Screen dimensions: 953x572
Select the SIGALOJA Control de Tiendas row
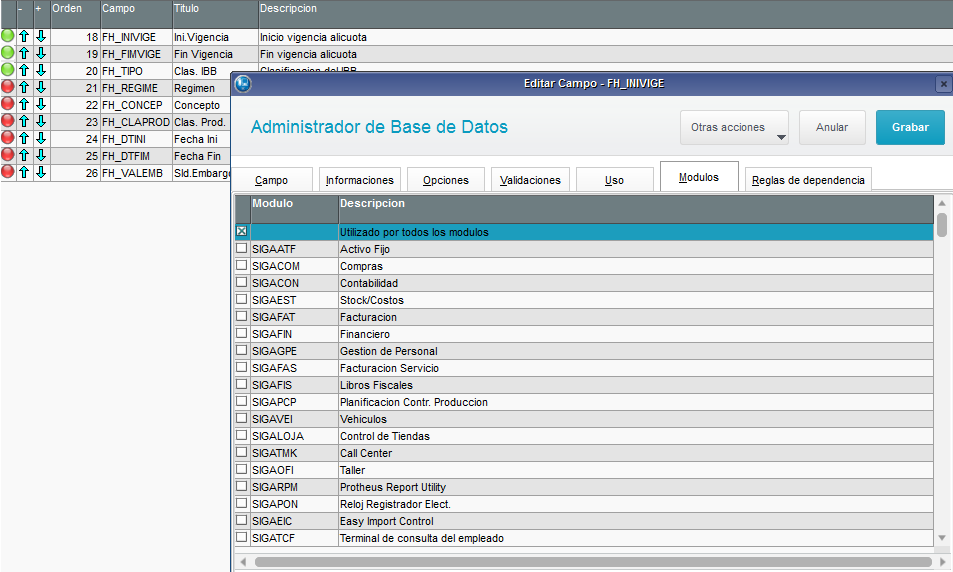[x=584, y=436]
